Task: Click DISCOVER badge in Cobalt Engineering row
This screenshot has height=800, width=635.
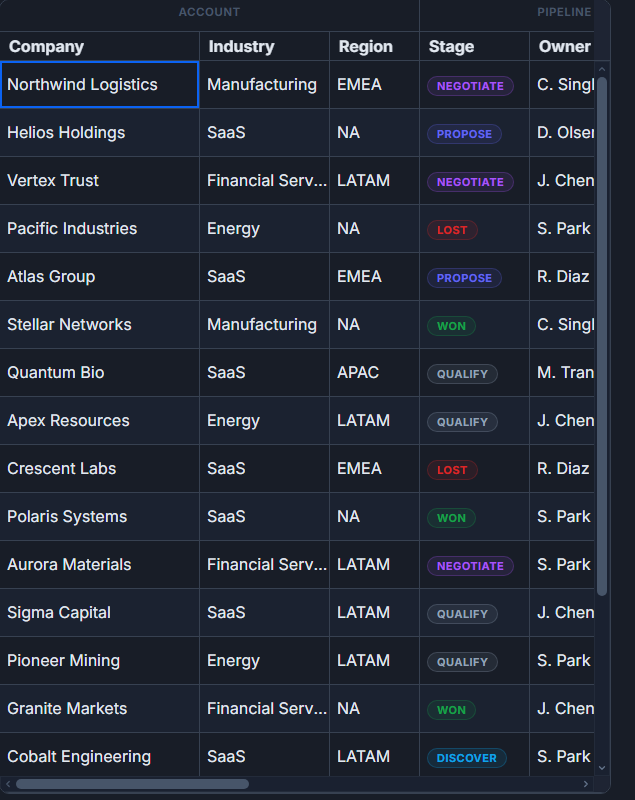Action: point(467,758)
